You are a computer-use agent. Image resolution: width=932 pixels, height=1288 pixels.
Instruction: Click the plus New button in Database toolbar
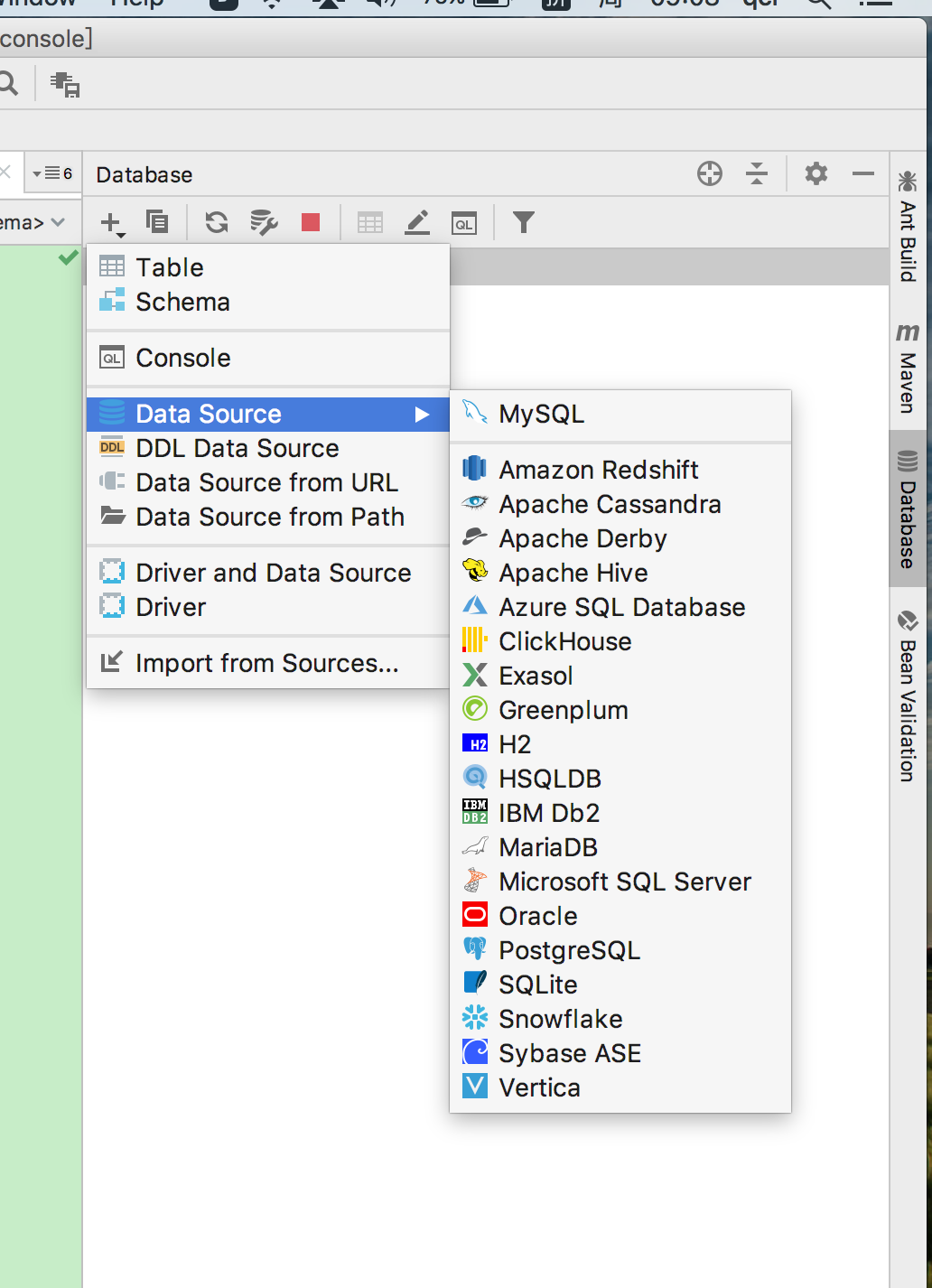coord(112,222)
